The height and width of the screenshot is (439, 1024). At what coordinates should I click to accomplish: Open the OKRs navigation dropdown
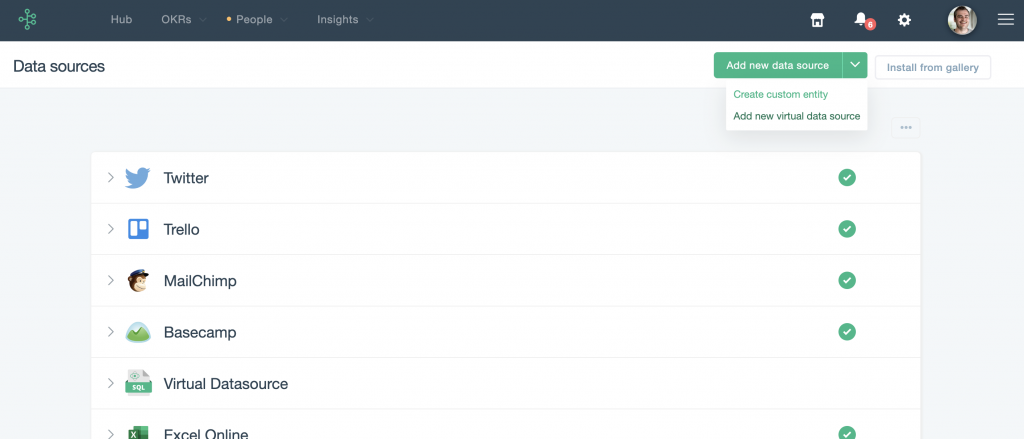click(184, 20)
